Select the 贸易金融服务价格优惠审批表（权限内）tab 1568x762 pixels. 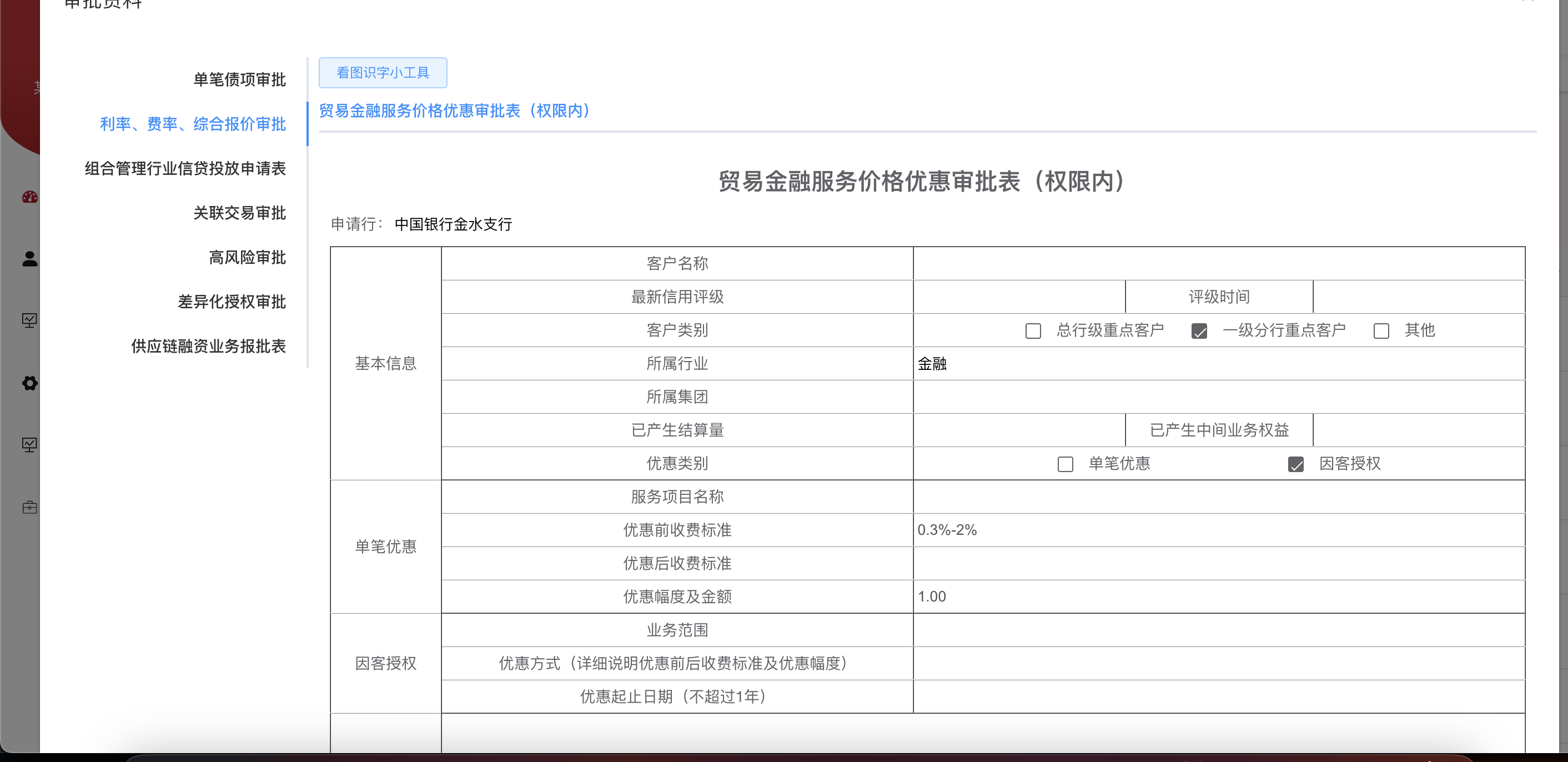pos(454,111)
